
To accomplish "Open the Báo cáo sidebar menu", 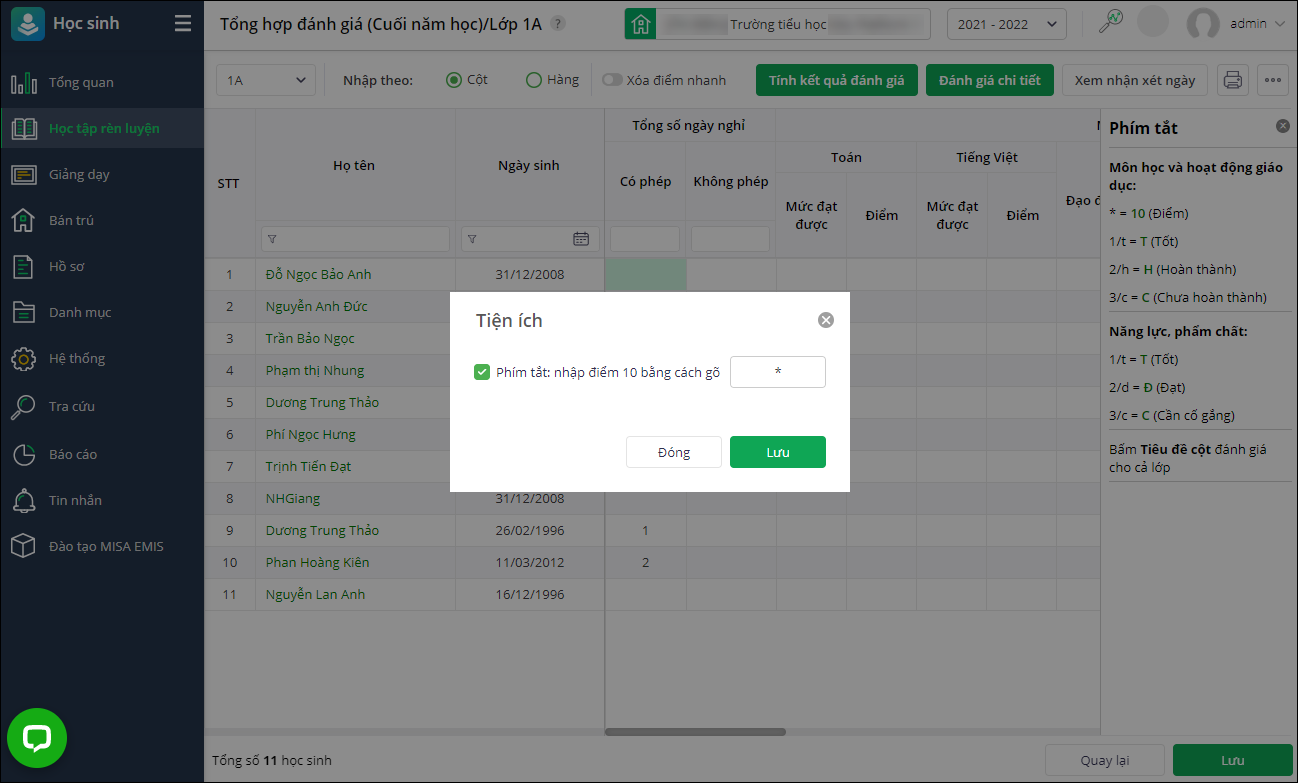I will point(73,454).
